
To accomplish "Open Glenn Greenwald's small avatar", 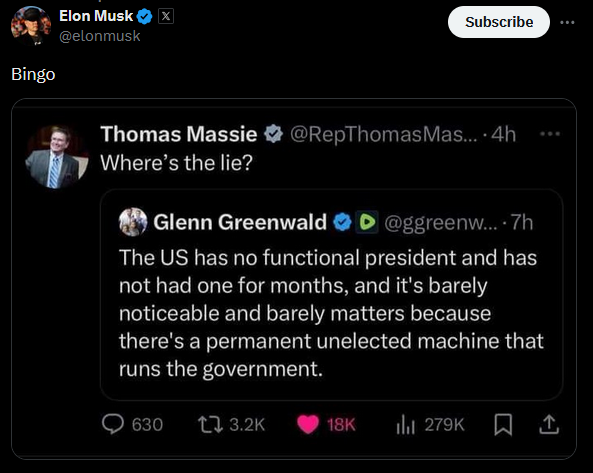I will 133,222.
